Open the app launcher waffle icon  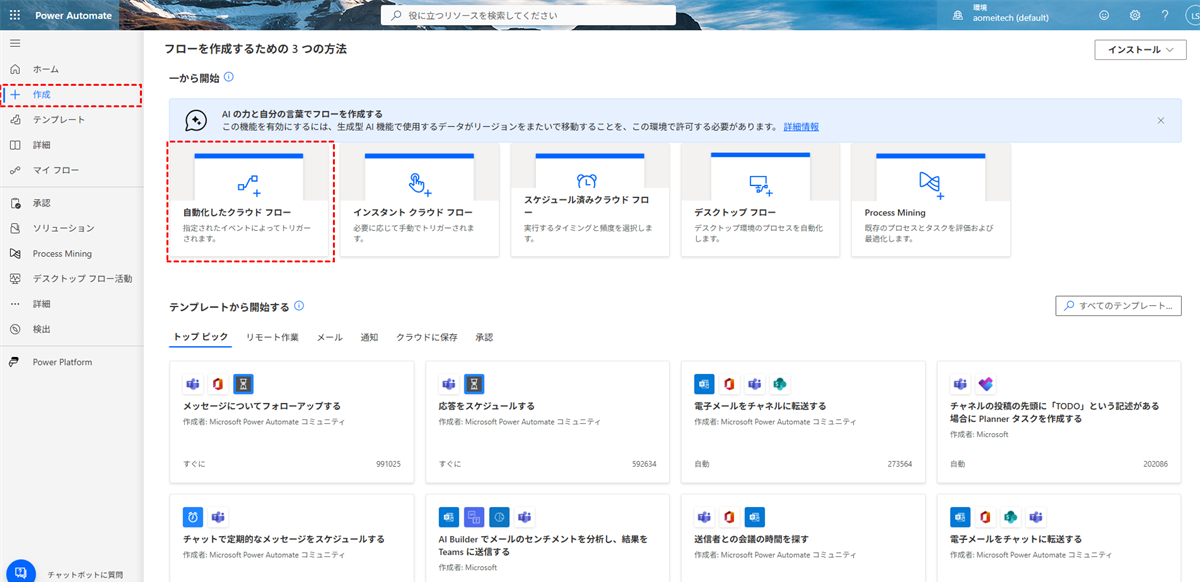pos(14,15)
